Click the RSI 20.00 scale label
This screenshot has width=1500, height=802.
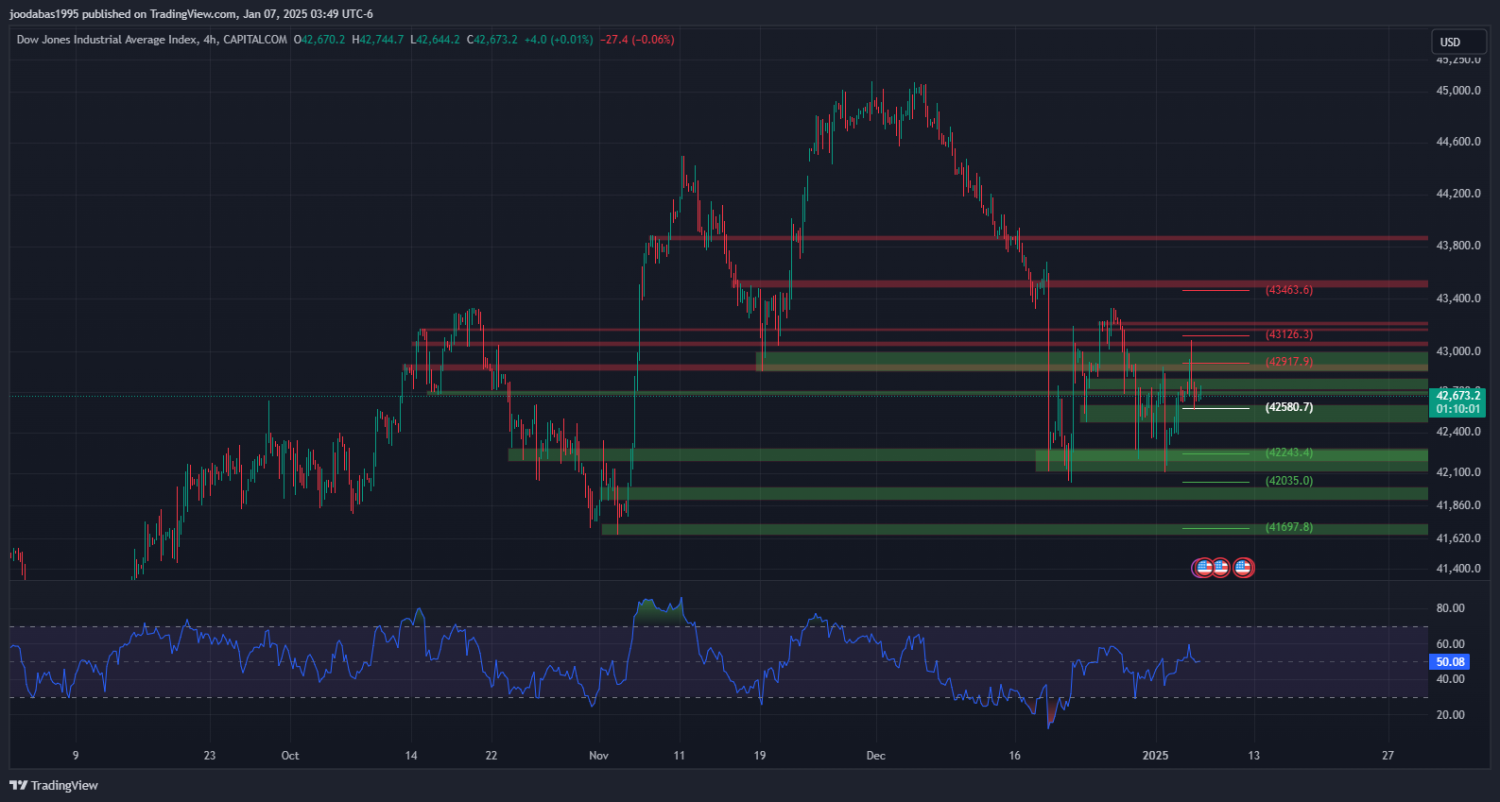[1450, 716]
